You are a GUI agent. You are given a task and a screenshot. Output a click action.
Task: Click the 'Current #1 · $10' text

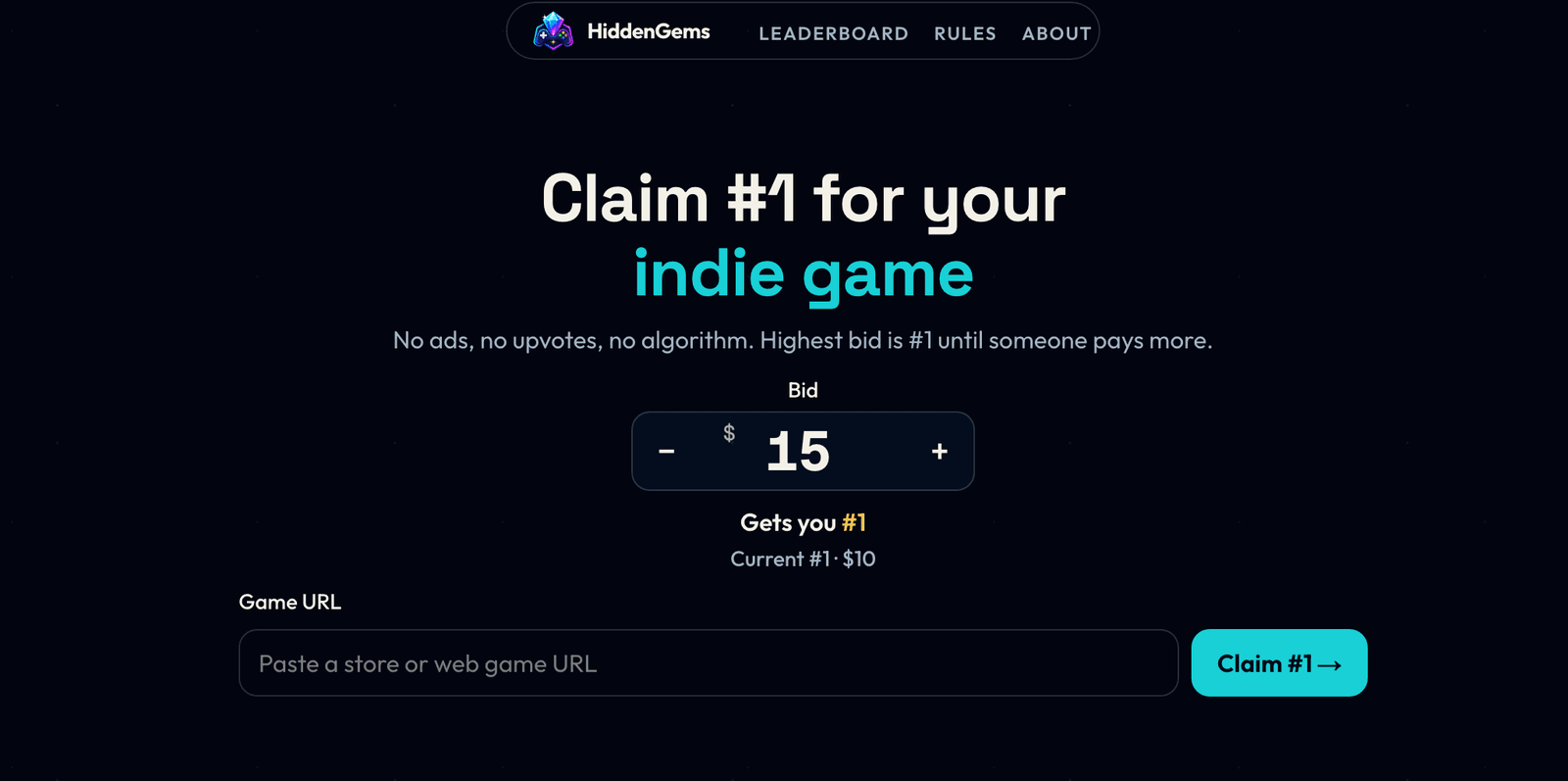click(803, 559)
